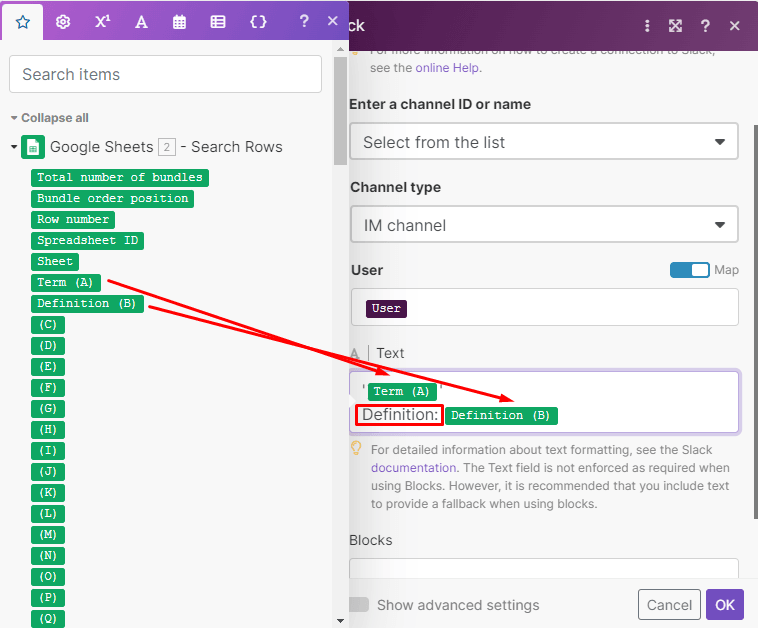Click the Search items field

pos(165,74)
